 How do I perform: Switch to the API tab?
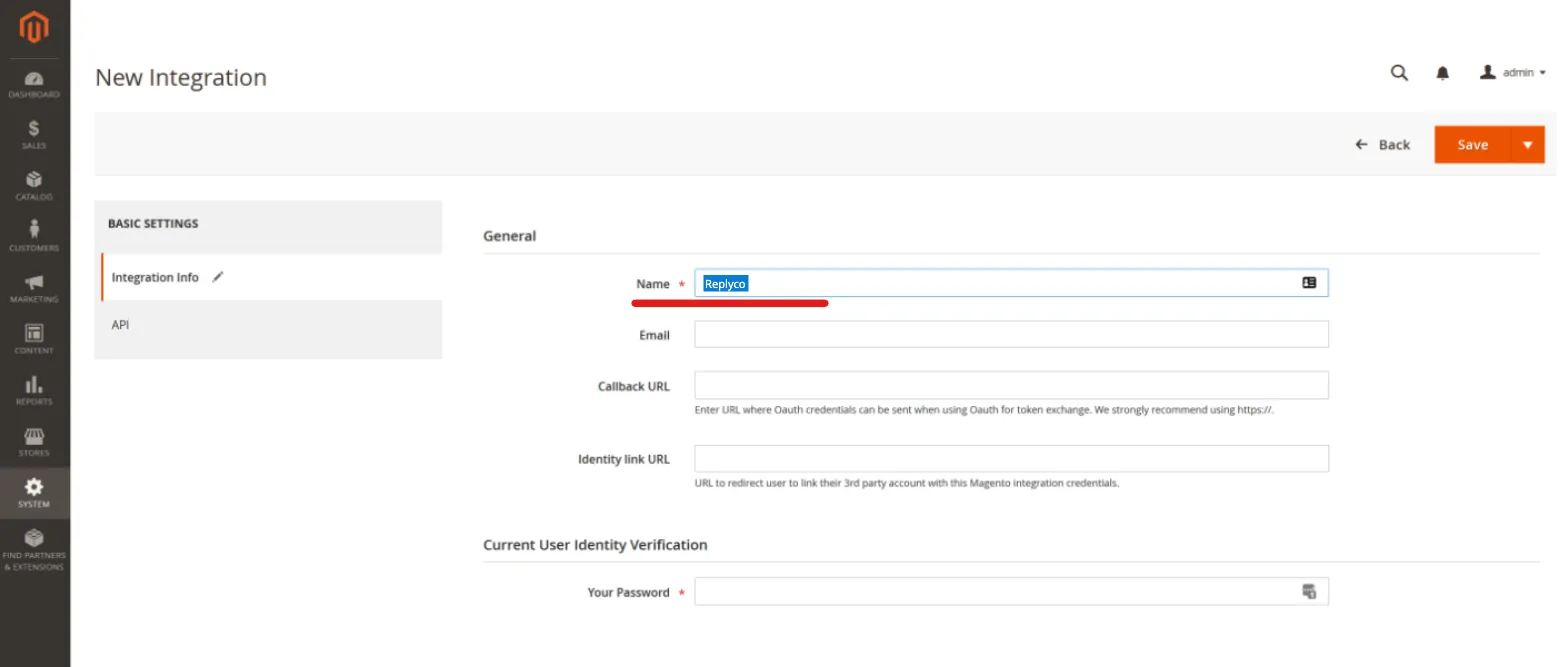[x=268, y=325]
